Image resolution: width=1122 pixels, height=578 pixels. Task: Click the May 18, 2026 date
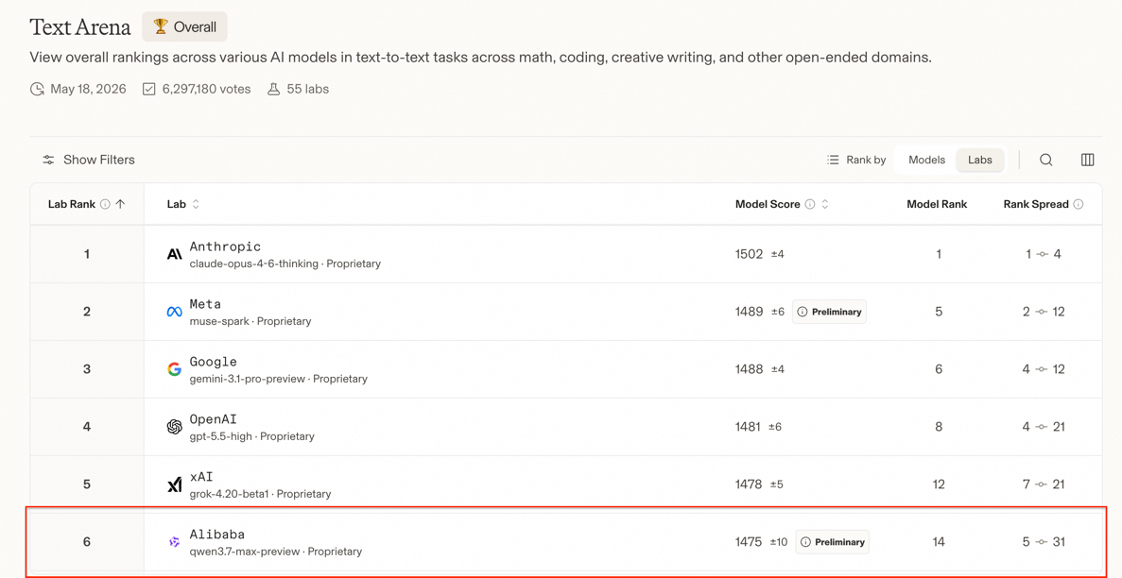88,89
